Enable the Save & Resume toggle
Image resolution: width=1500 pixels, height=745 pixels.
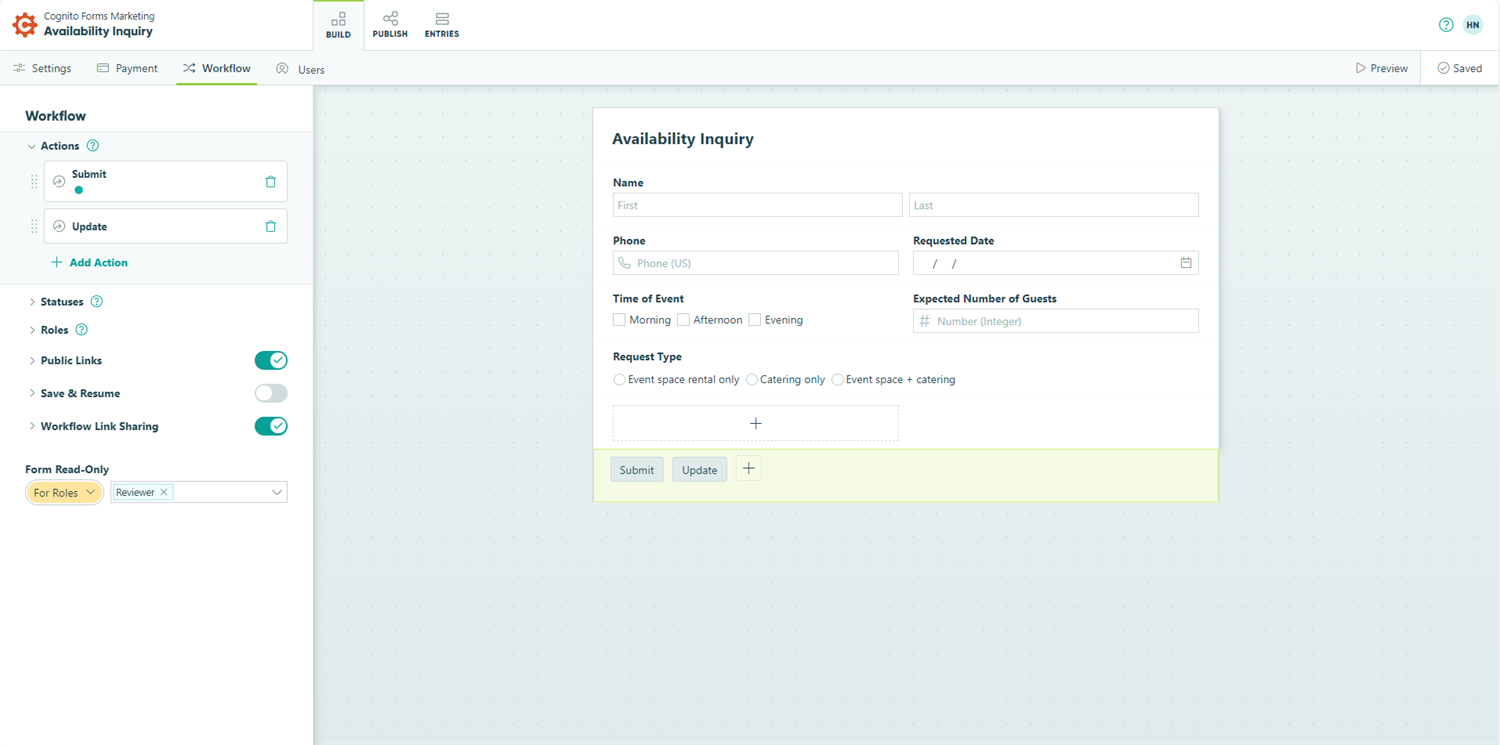[271, 393]
